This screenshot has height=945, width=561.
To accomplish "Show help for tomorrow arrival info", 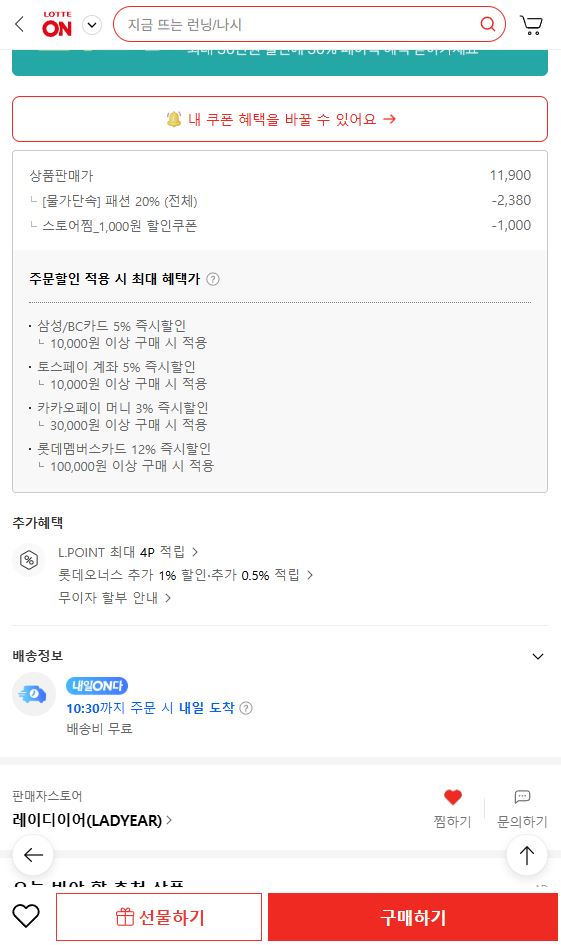I will (x=246, y=708).
